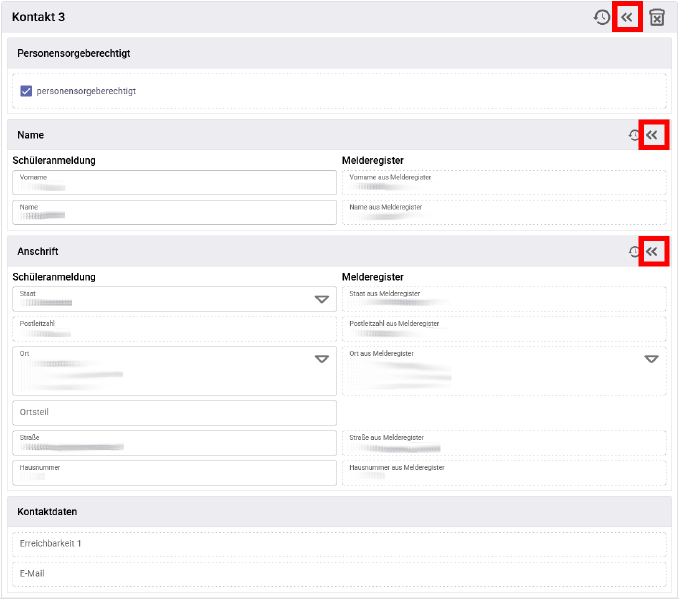Open history for Kontakt 3
The height and width of the screenshot is (600, 679).
[601, 17]
